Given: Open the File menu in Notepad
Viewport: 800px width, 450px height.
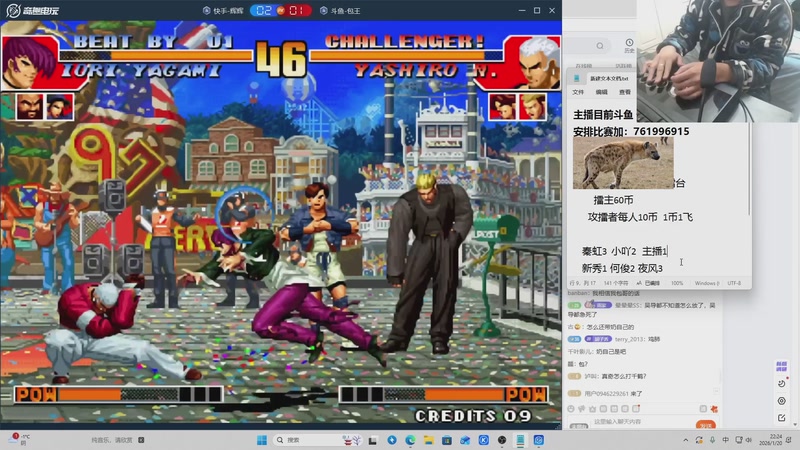Looking at the screenshot, I should click(578, 92).
